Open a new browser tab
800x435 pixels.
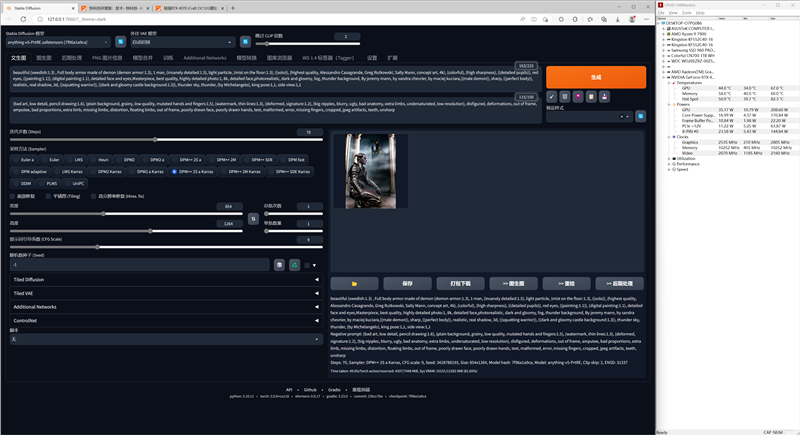233,8
